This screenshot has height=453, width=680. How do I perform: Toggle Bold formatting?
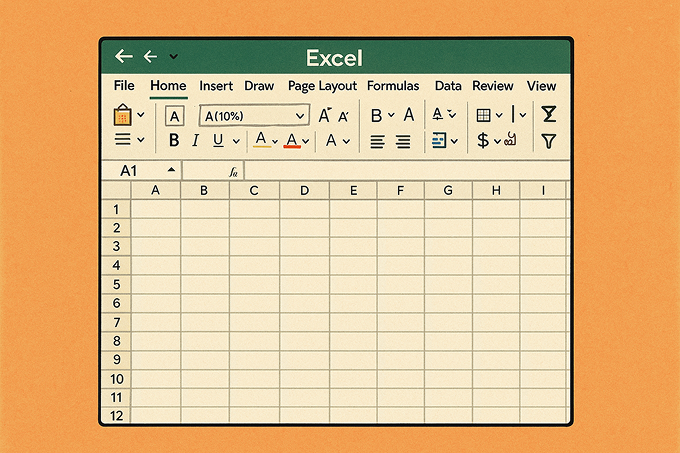(174, 140)
